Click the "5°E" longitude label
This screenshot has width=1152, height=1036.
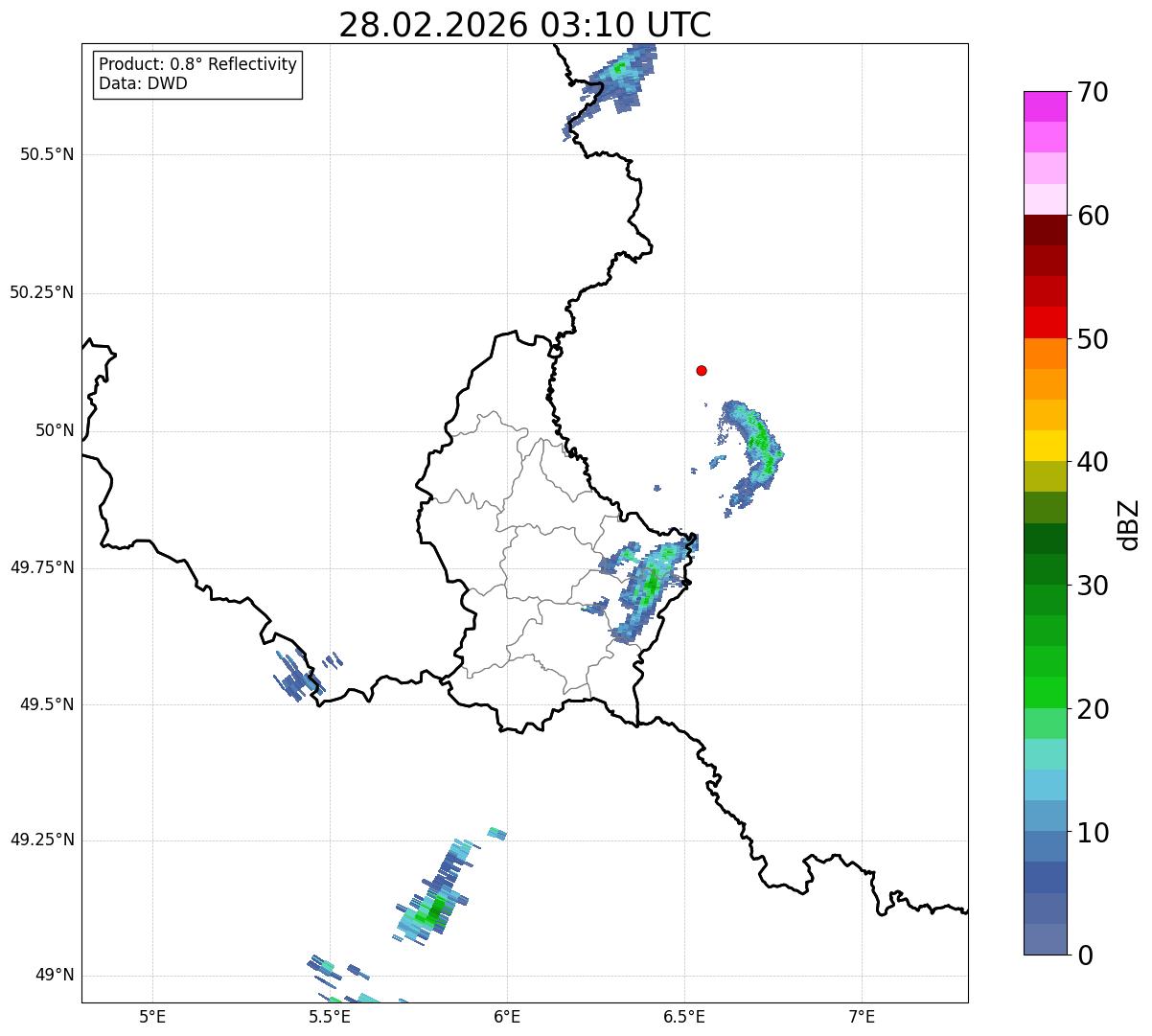pyautogui.click(x=152, y=1016)
